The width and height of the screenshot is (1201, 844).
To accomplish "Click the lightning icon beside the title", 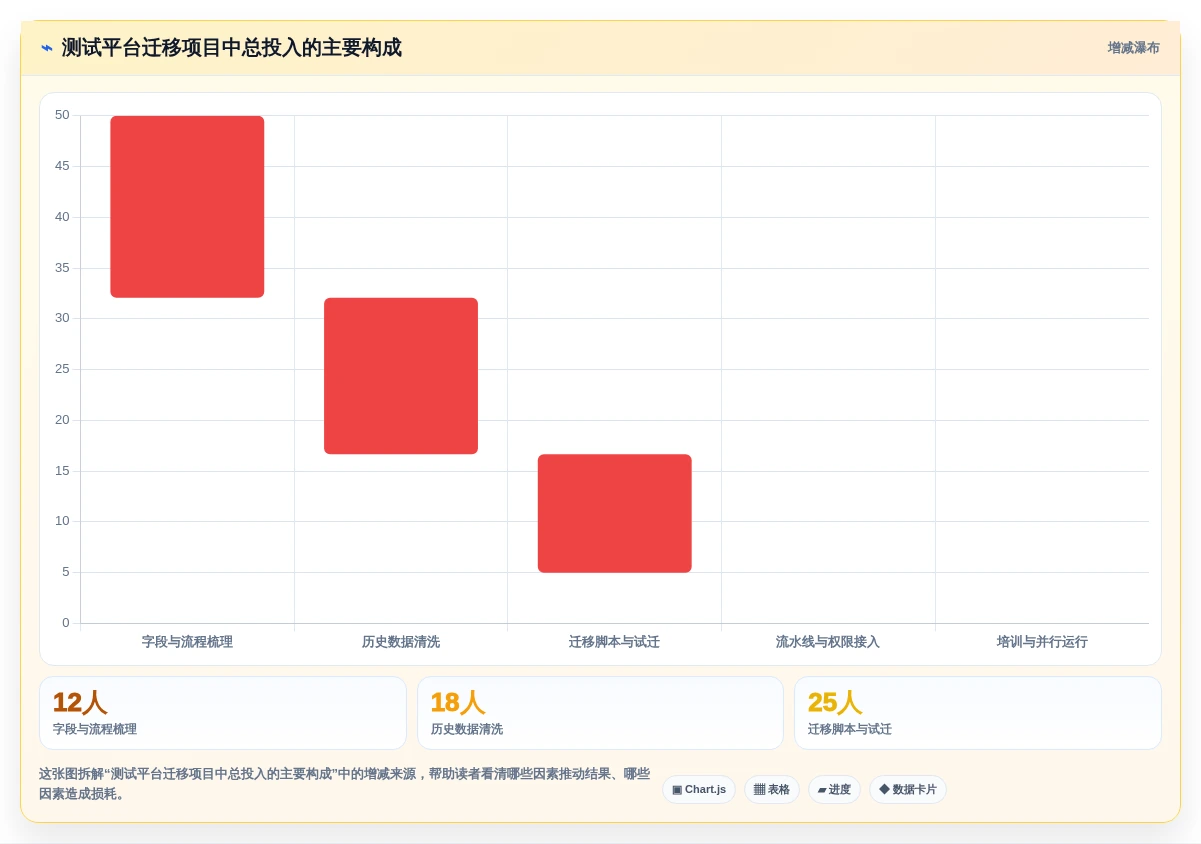I will coord(47,48).
